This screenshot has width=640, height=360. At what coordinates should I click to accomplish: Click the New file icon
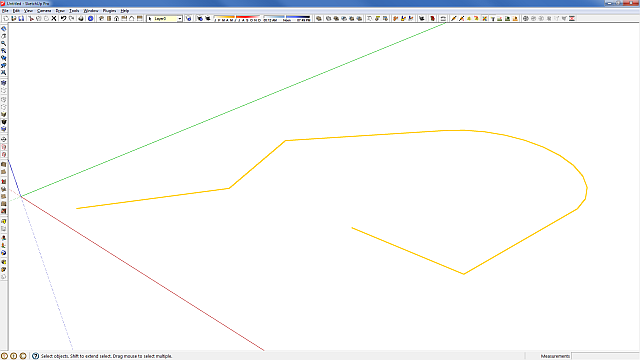coord(6,18)
